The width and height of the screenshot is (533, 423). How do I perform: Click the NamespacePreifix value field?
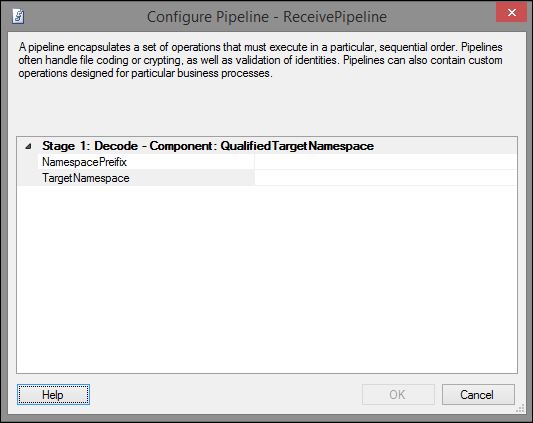point(385,162)
